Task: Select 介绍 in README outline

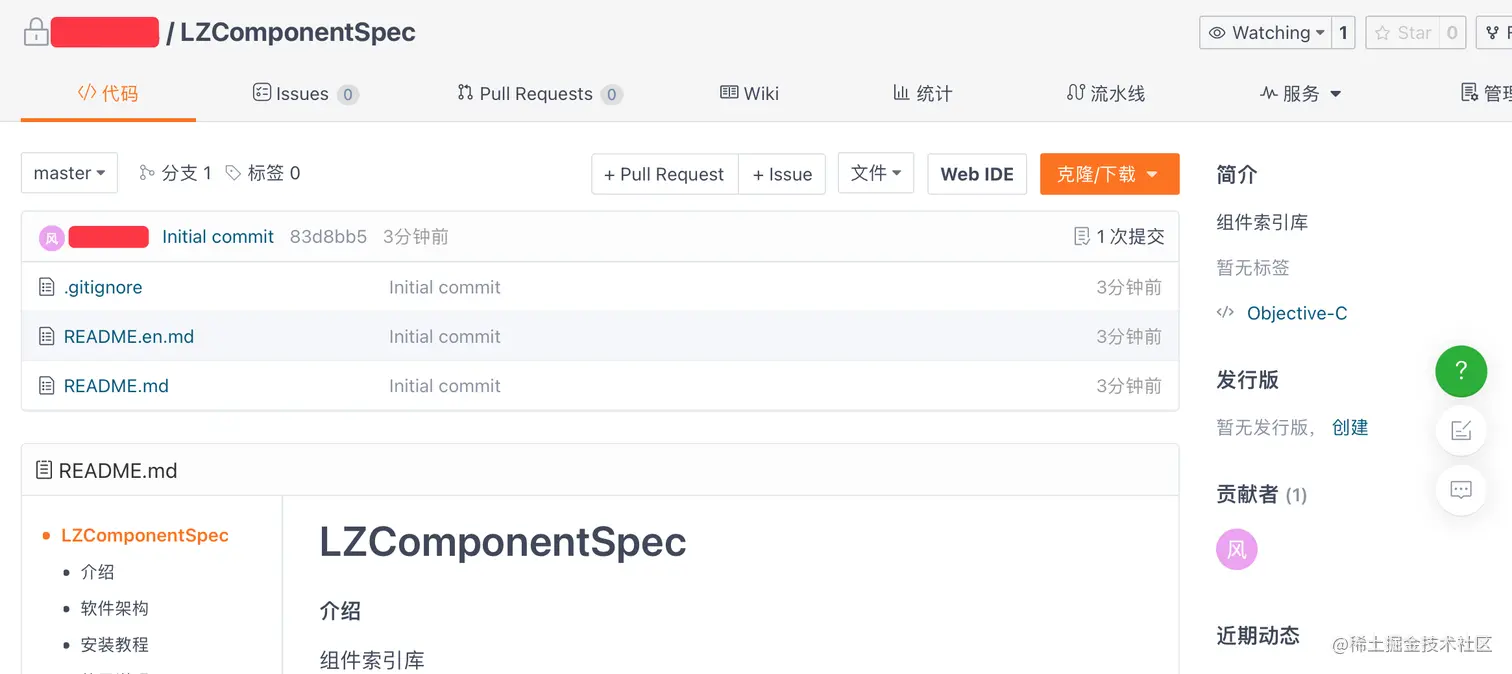Action: (97, 572)
